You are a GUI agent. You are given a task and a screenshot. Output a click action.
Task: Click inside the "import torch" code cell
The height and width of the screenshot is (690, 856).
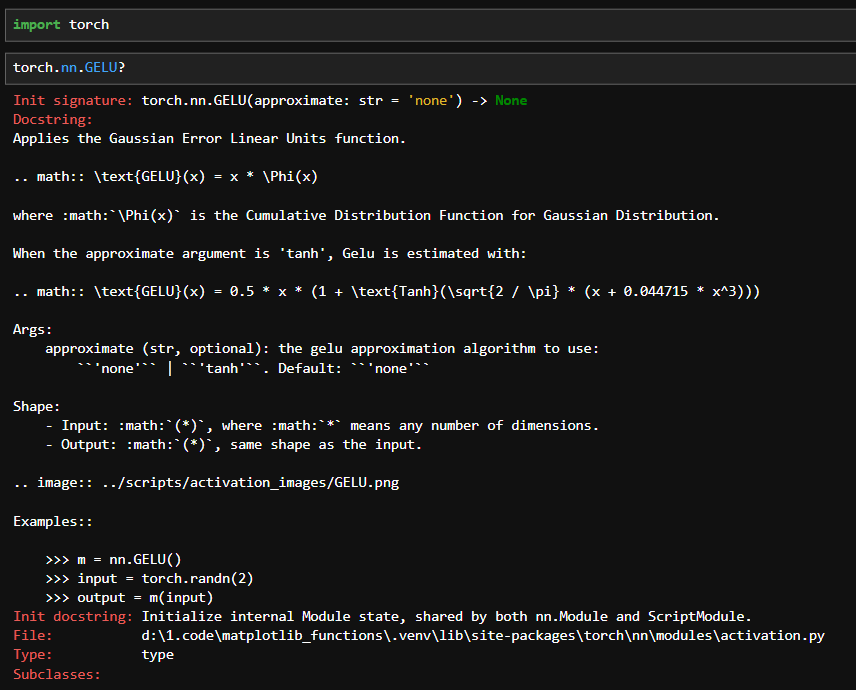[x=400, y=24]
